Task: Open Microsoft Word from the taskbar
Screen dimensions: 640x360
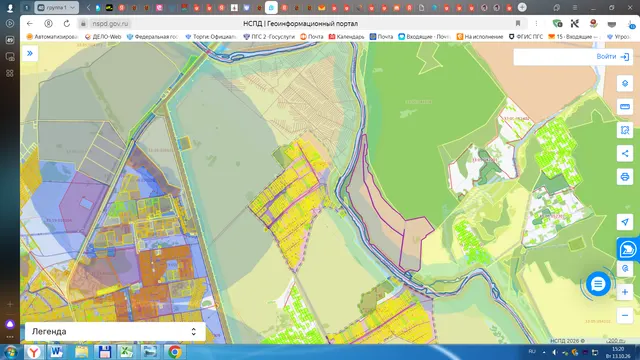Action: (x=57, y=352)
